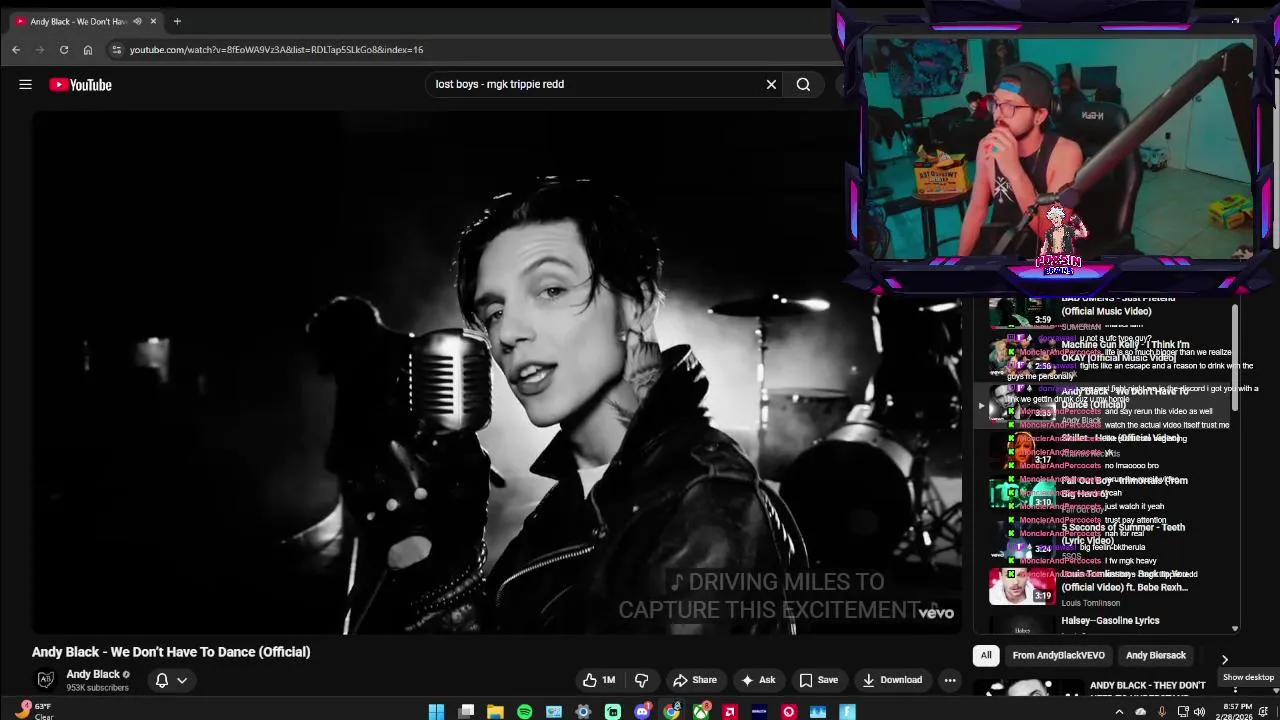Reload the page with the refresh icon
This screenshot has height=720, width=1280.
click(x=64, y=49)
